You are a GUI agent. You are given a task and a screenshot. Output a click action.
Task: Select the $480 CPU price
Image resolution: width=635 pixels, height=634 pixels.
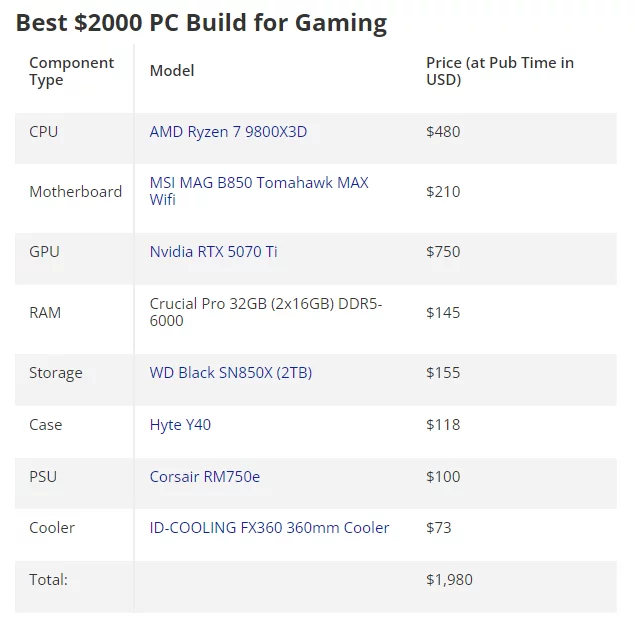tap(443, 132)
